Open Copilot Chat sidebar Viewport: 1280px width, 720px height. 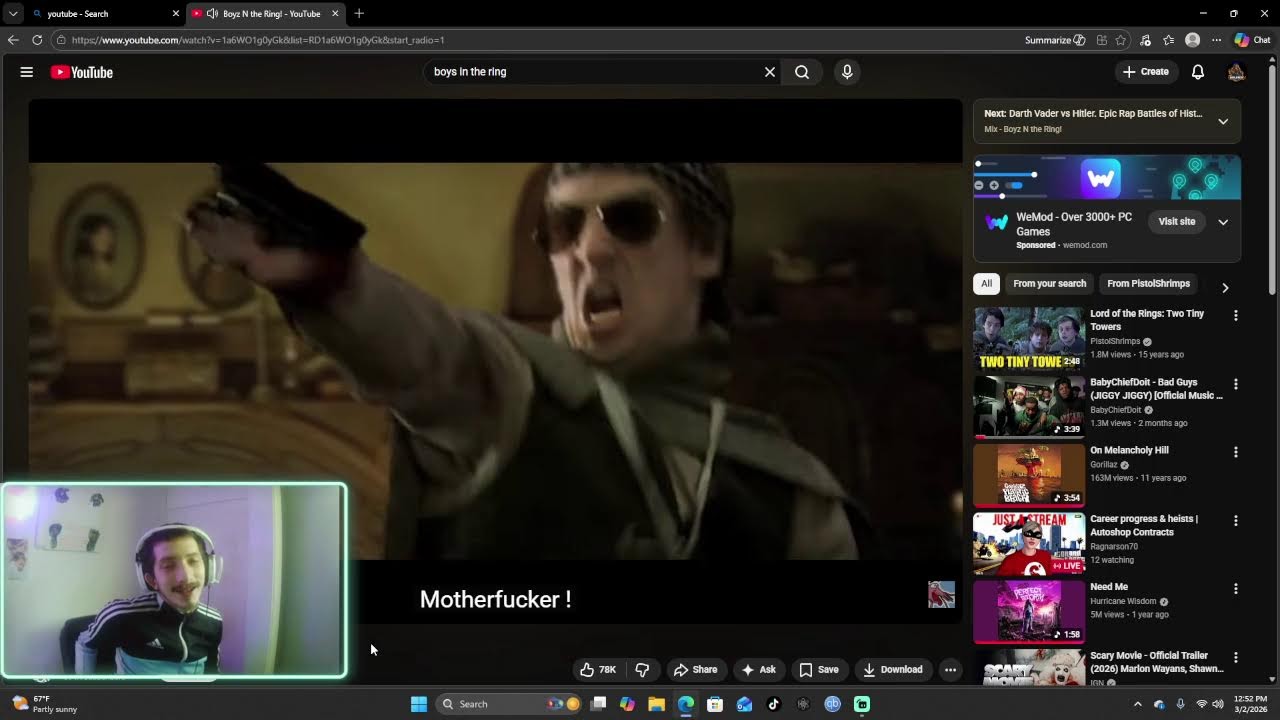pos(1252,40)
